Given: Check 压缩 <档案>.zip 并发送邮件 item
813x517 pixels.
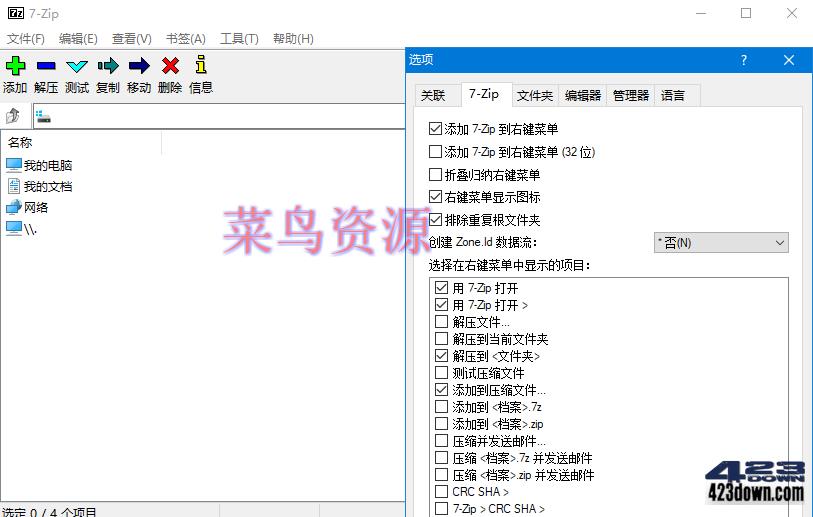Looking at the screenshot, I should point(441,474).
